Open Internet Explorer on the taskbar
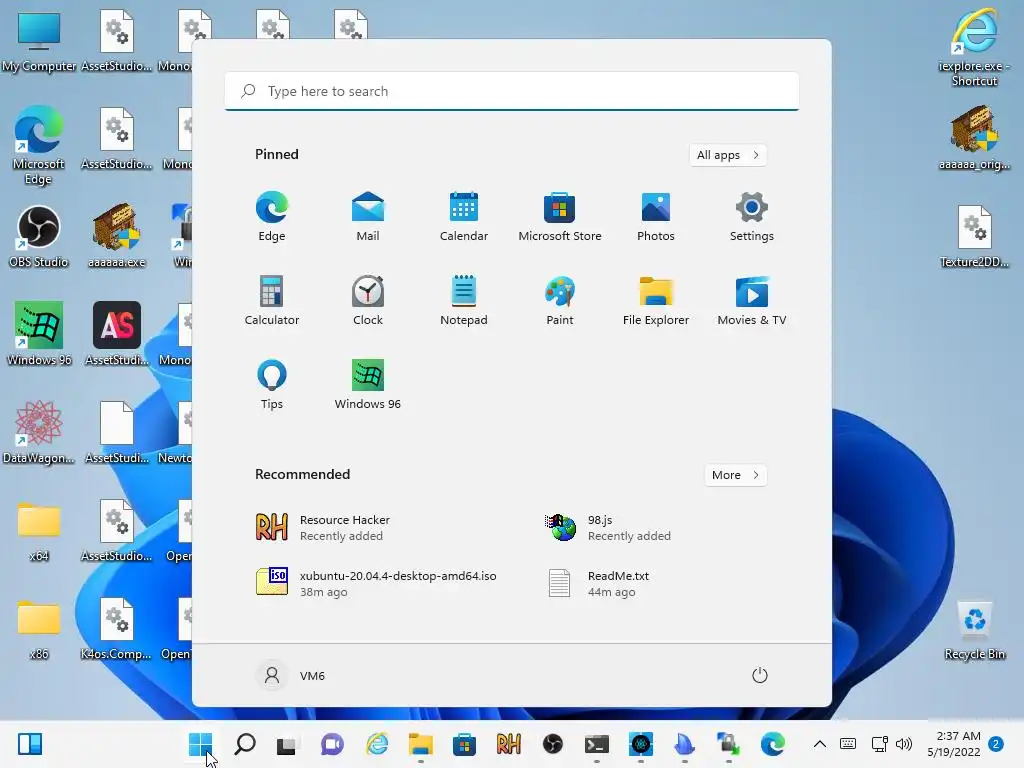 click(x=377, y=744)
